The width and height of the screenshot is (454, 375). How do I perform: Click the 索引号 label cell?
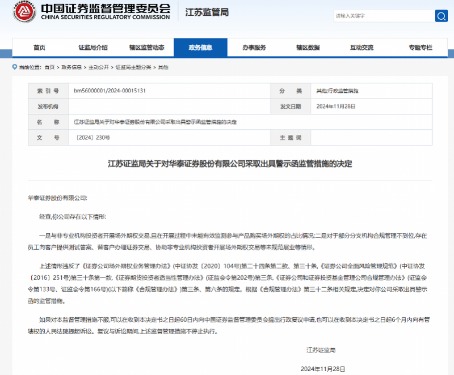tap(48, 91)
